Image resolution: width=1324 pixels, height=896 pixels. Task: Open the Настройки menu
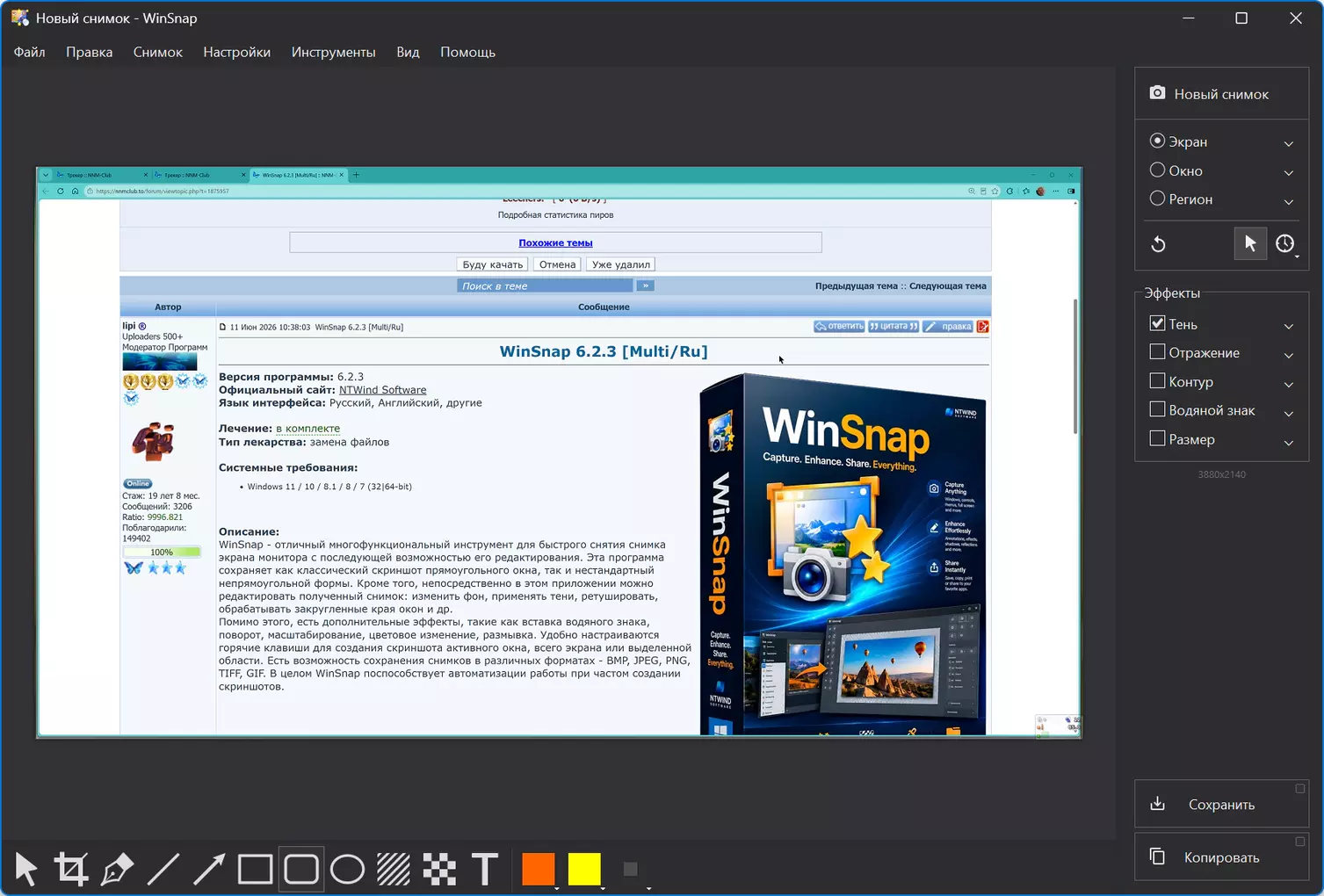point(237,52)
